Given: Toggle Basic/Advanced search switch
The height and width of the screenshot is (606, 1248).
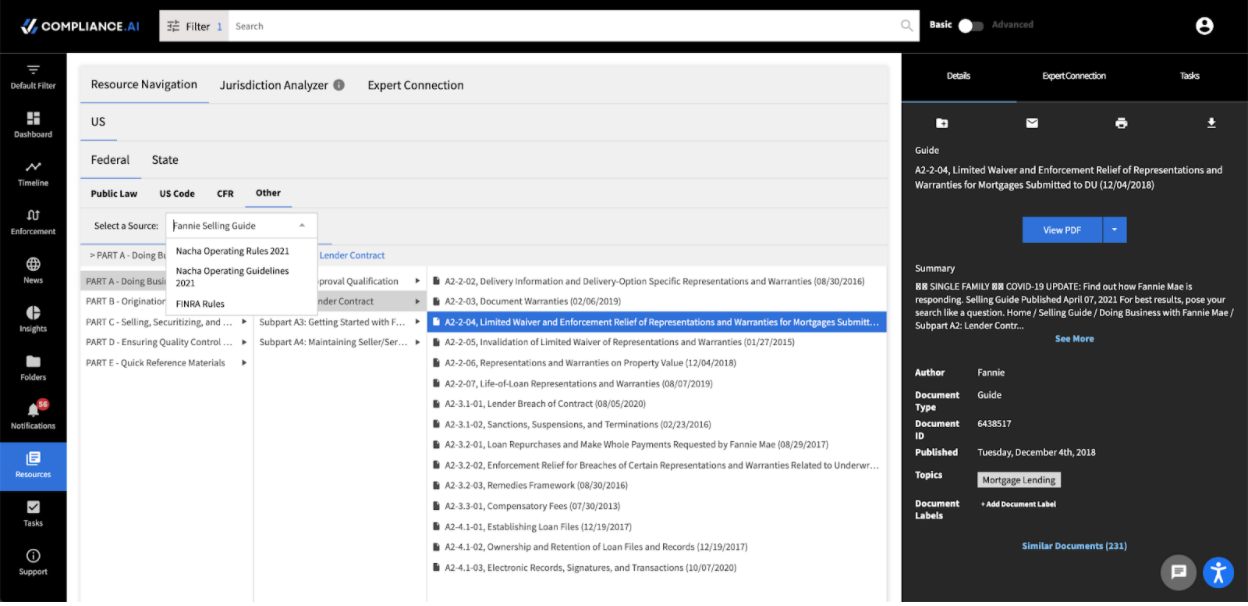Looking at the screenshot, I should coord(970,25).
